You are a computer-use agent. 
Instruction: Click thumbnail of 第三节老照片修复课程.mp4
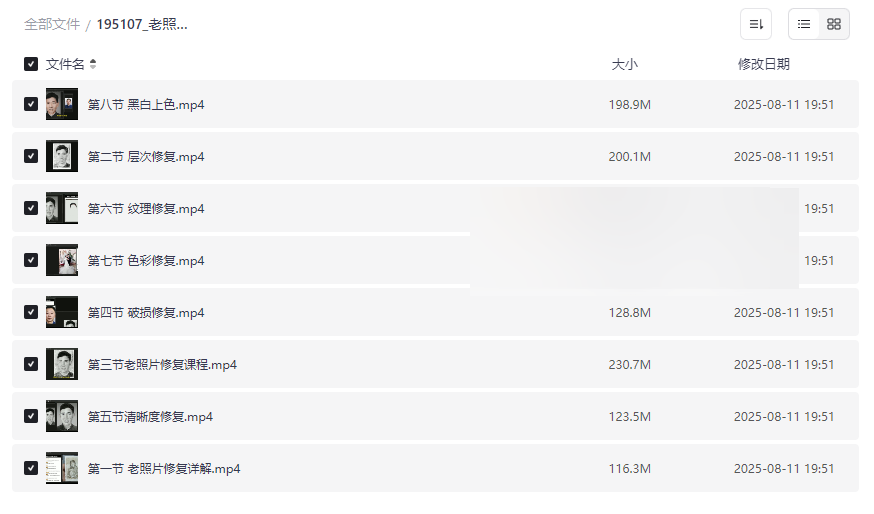62,364
